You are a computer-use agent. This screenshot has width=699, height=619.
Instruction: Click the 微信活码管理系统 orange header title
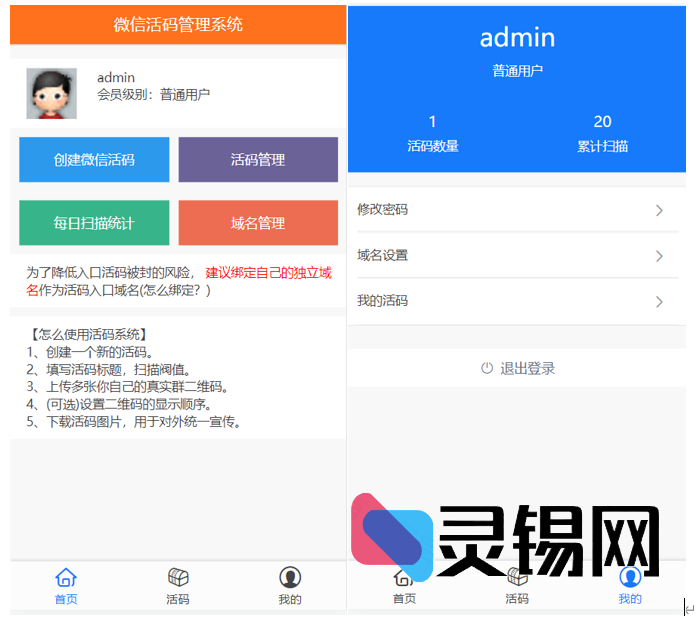[x=178, y=24]
